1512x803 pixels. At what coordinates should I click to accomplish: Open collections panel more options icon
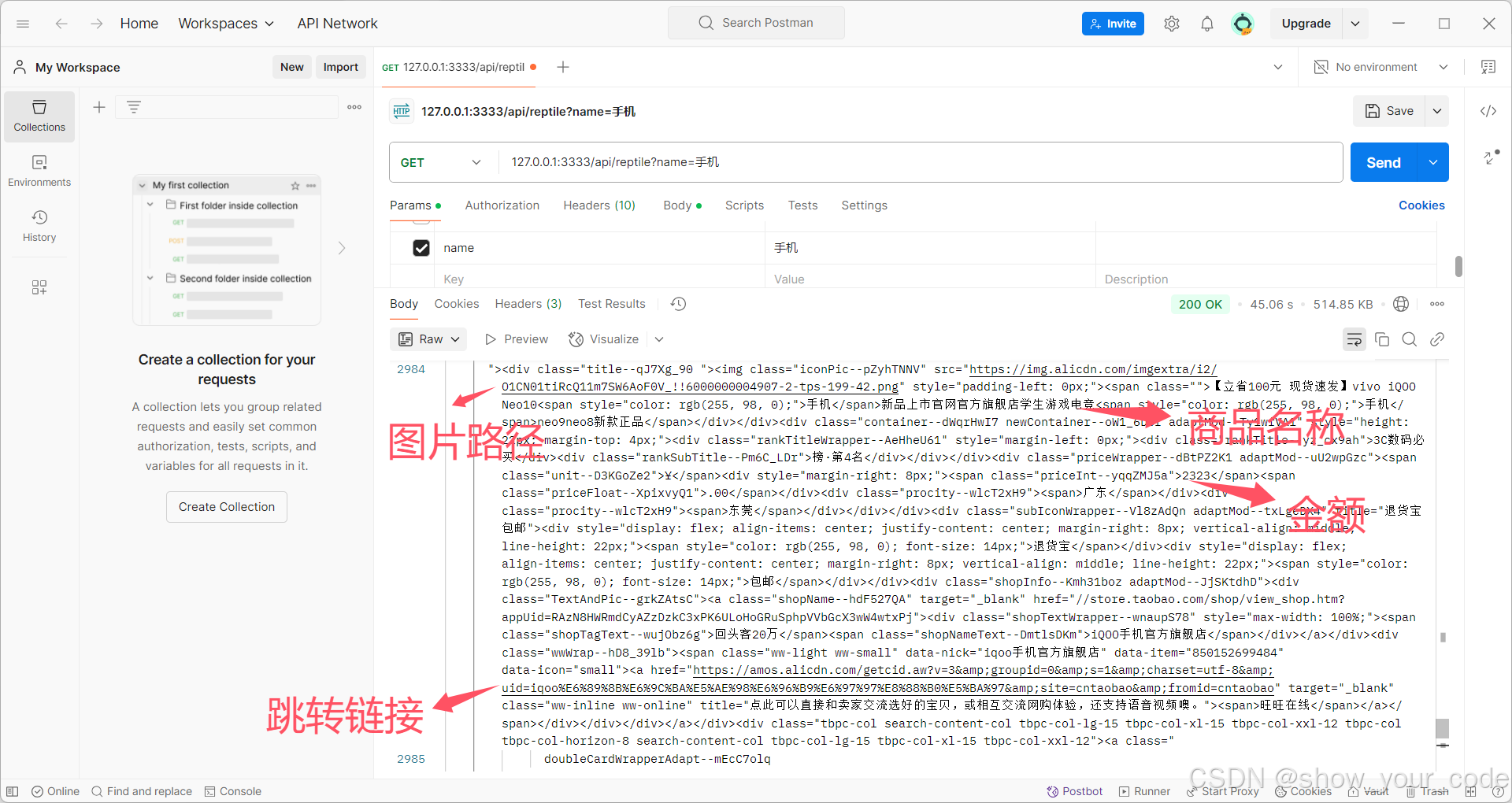pos(354,107)
